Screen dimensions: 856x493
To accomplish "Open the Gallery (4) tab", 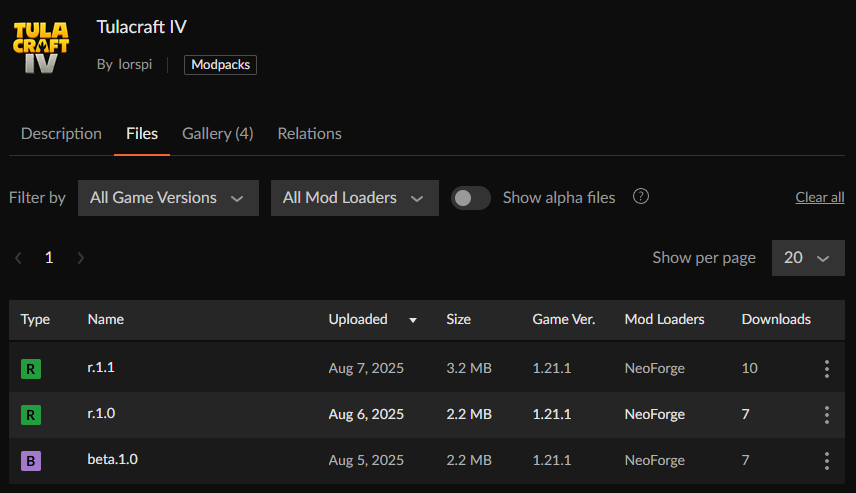I will click(217, 134).
